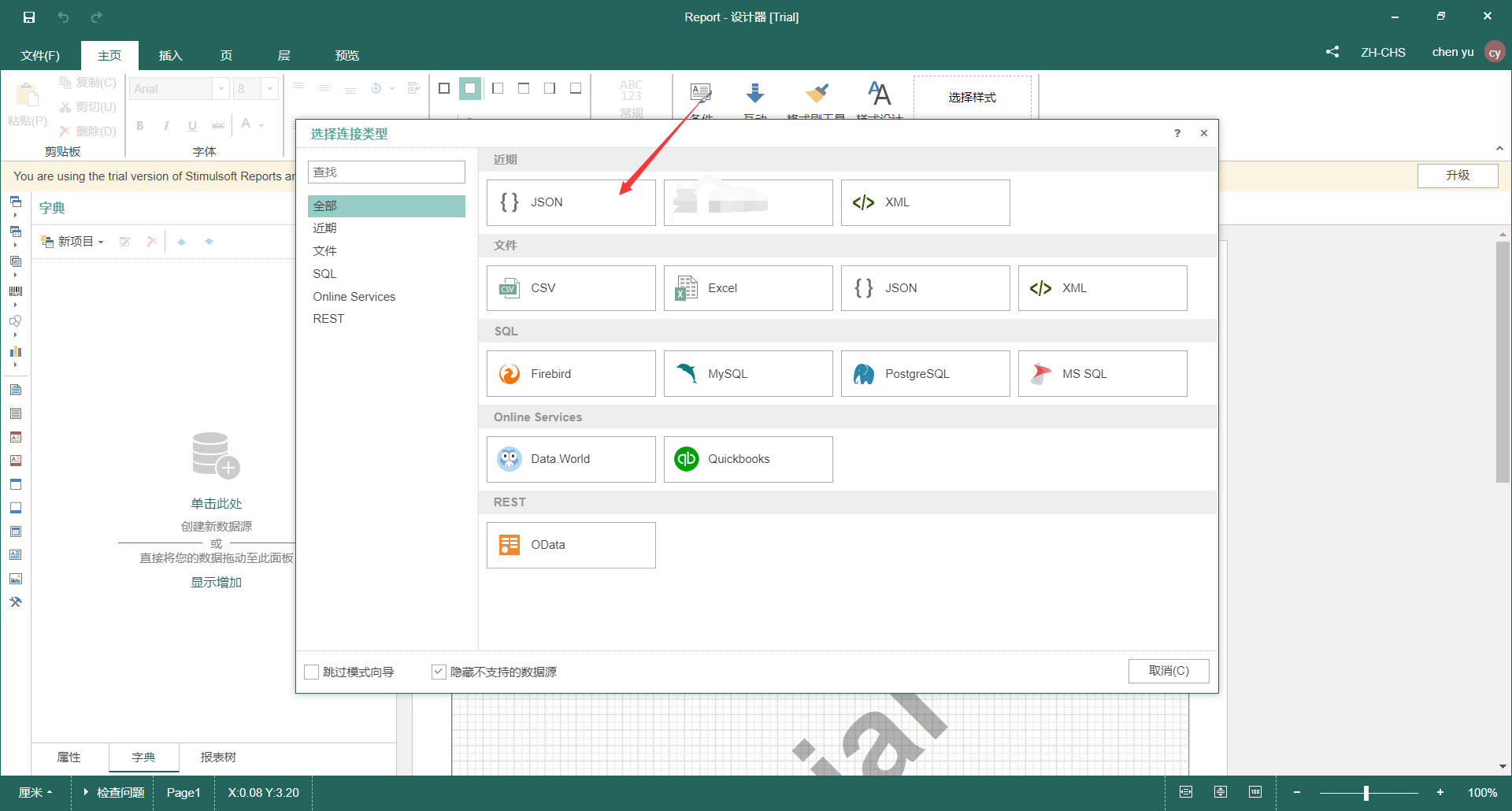
Task: Choose the Firebird SQL connection
Action: pyautogui.click(x=570, y=373)
